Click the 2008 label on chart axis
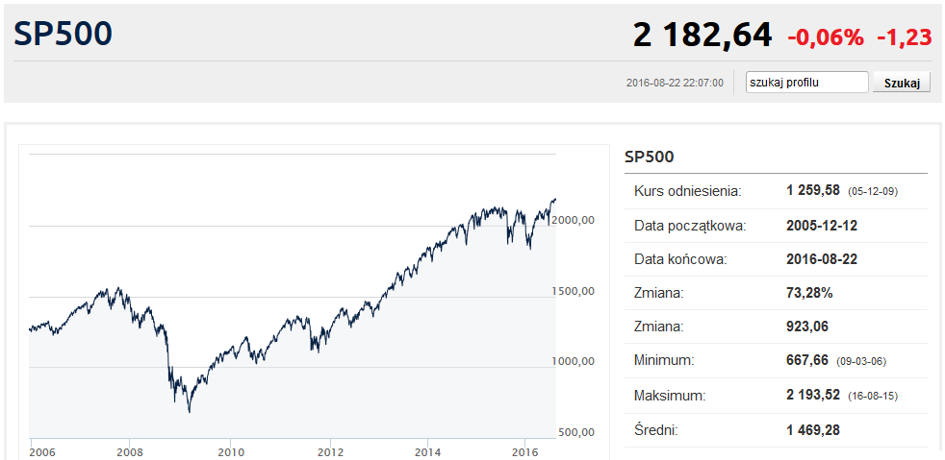Image resolution: width=945 pixels, height=460 pixels. (x=130, y=451)
